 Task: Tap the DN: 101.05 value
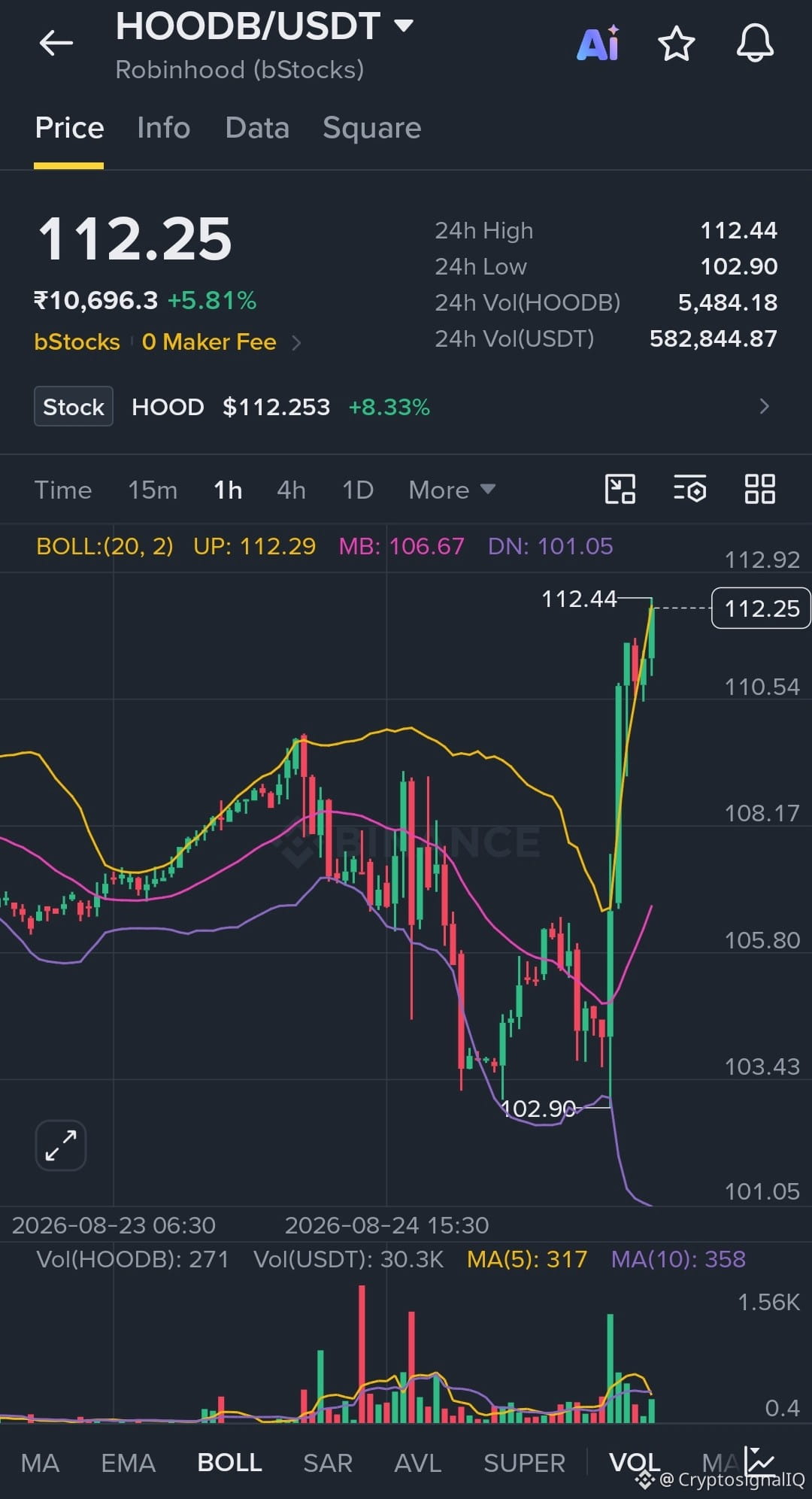[550, 546]
